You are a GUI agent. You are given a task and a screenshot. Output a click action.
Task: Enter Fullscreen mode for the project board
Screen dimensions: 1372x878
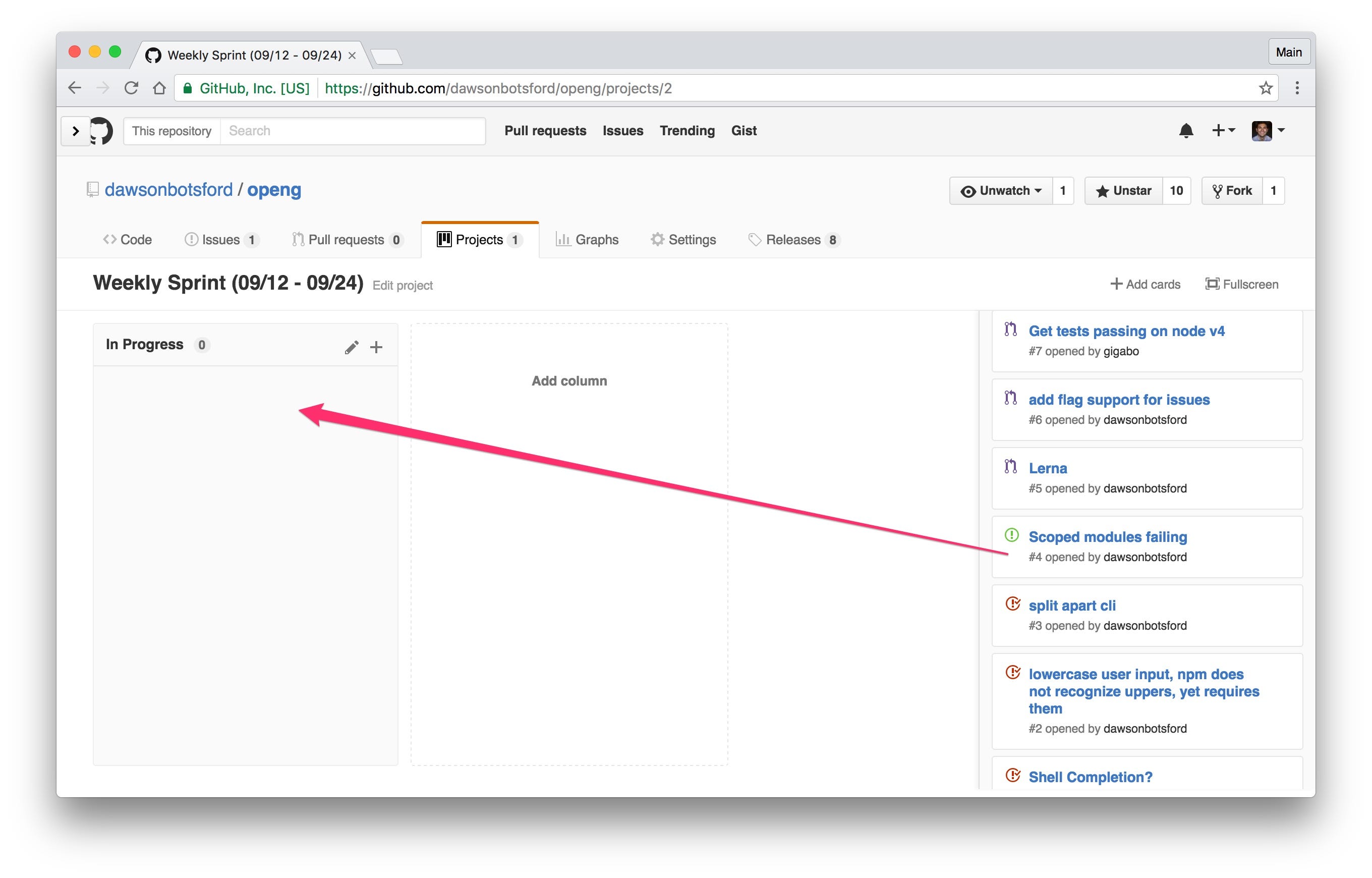pos(1241,284)
